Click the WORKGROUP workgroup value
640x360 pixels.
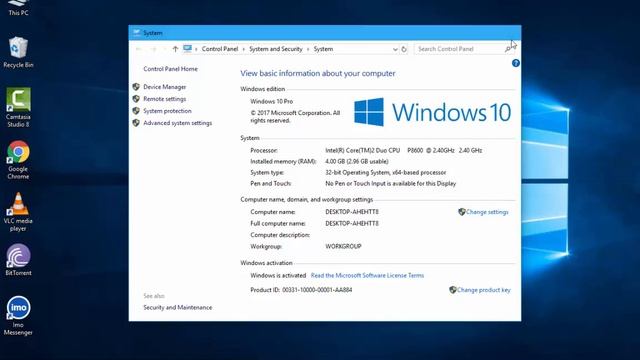pos(343,246)
